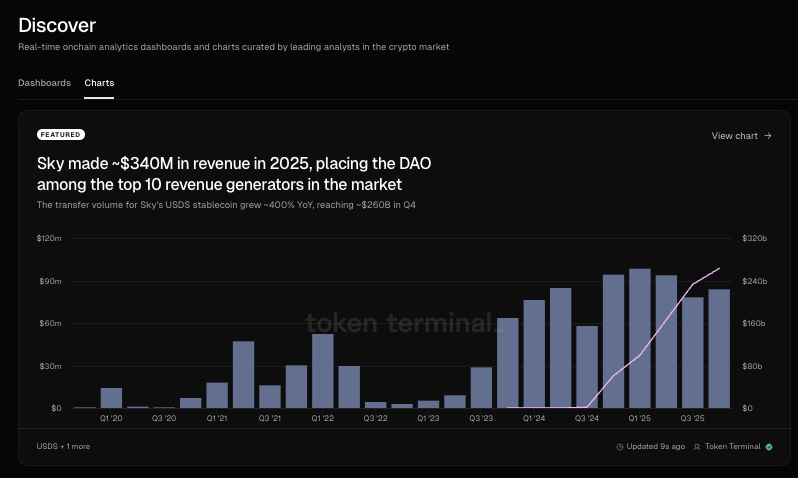Image resolution: width=798 pixels, height=478 pixels.
Task: Click the Q1 '23 axis label
Action: click(x=428, y=418)
